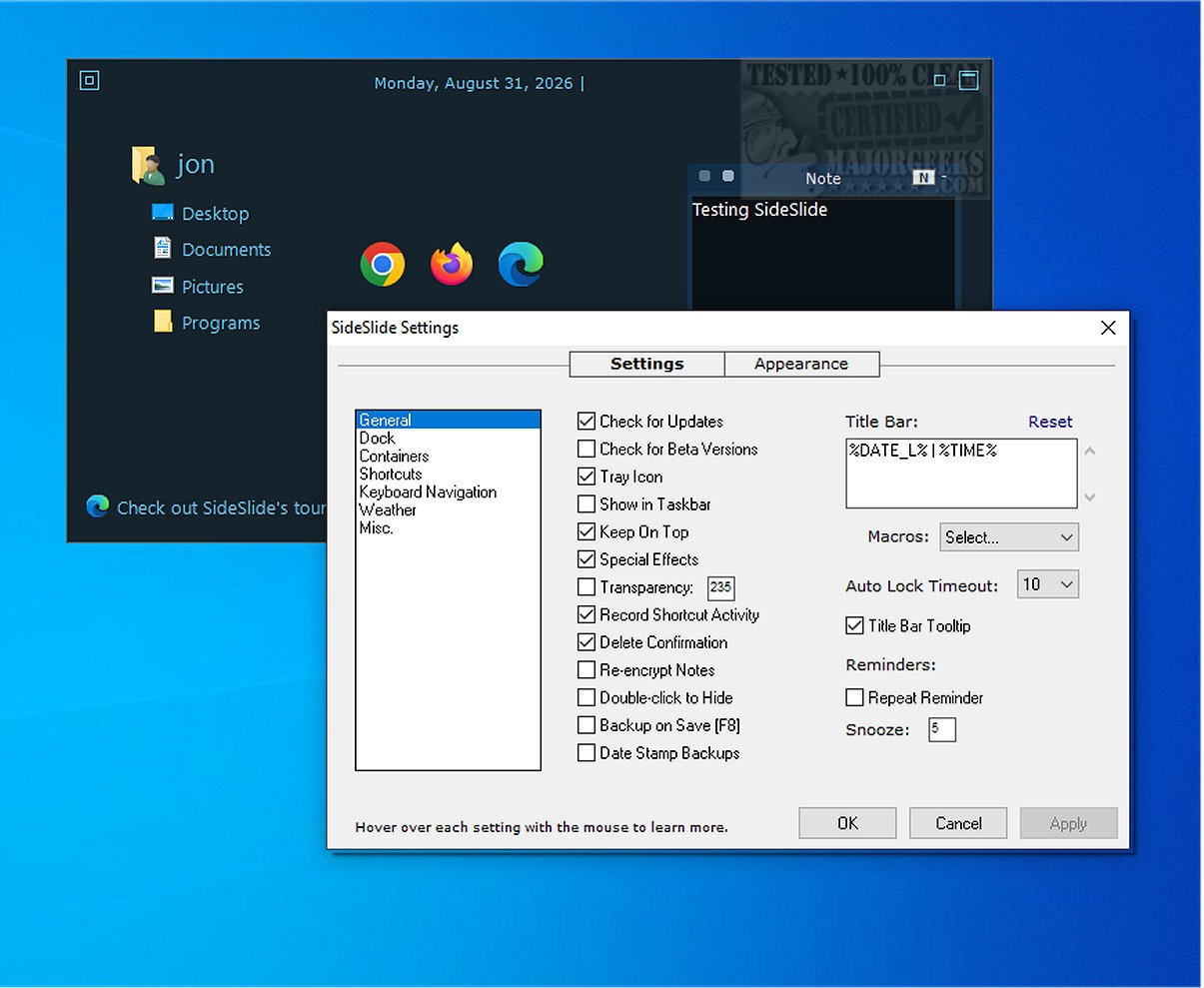The height and width of the screenshot is (988, 1204).
Task: Open the Firefox shortcut icon
Action: pos(452,264)
